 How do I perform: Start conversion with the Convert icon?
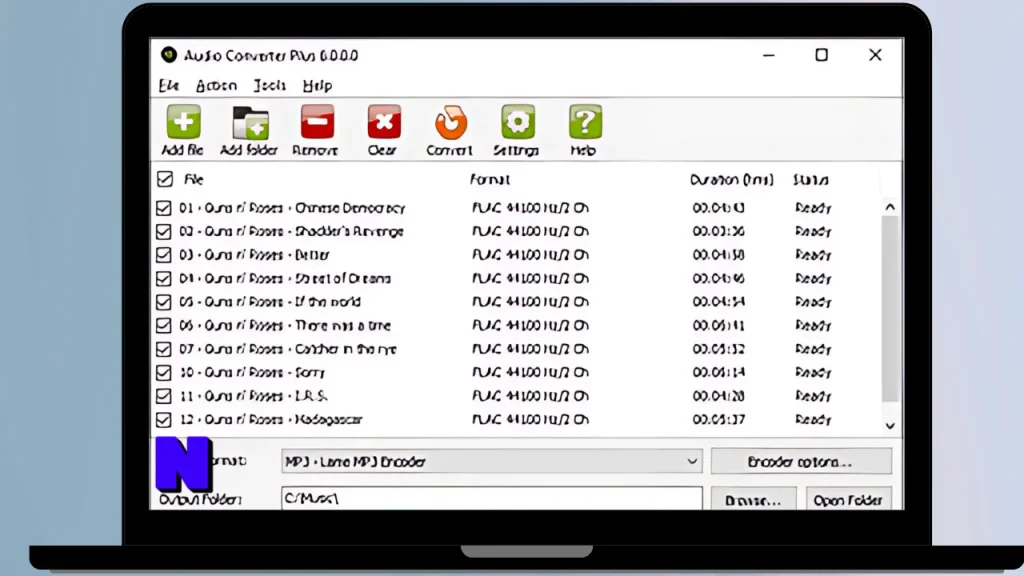tap(451, 122)
